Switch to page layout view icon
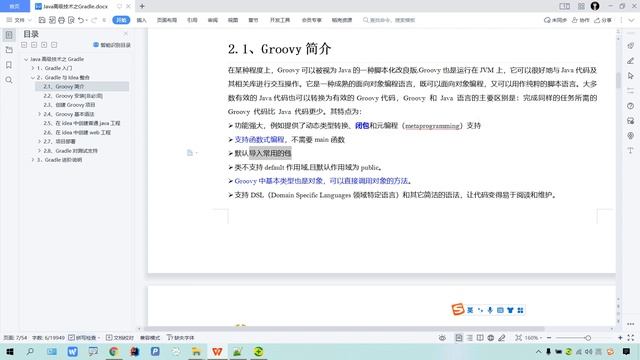This screenshot has width=640, height=360. (x=459, y=338)
